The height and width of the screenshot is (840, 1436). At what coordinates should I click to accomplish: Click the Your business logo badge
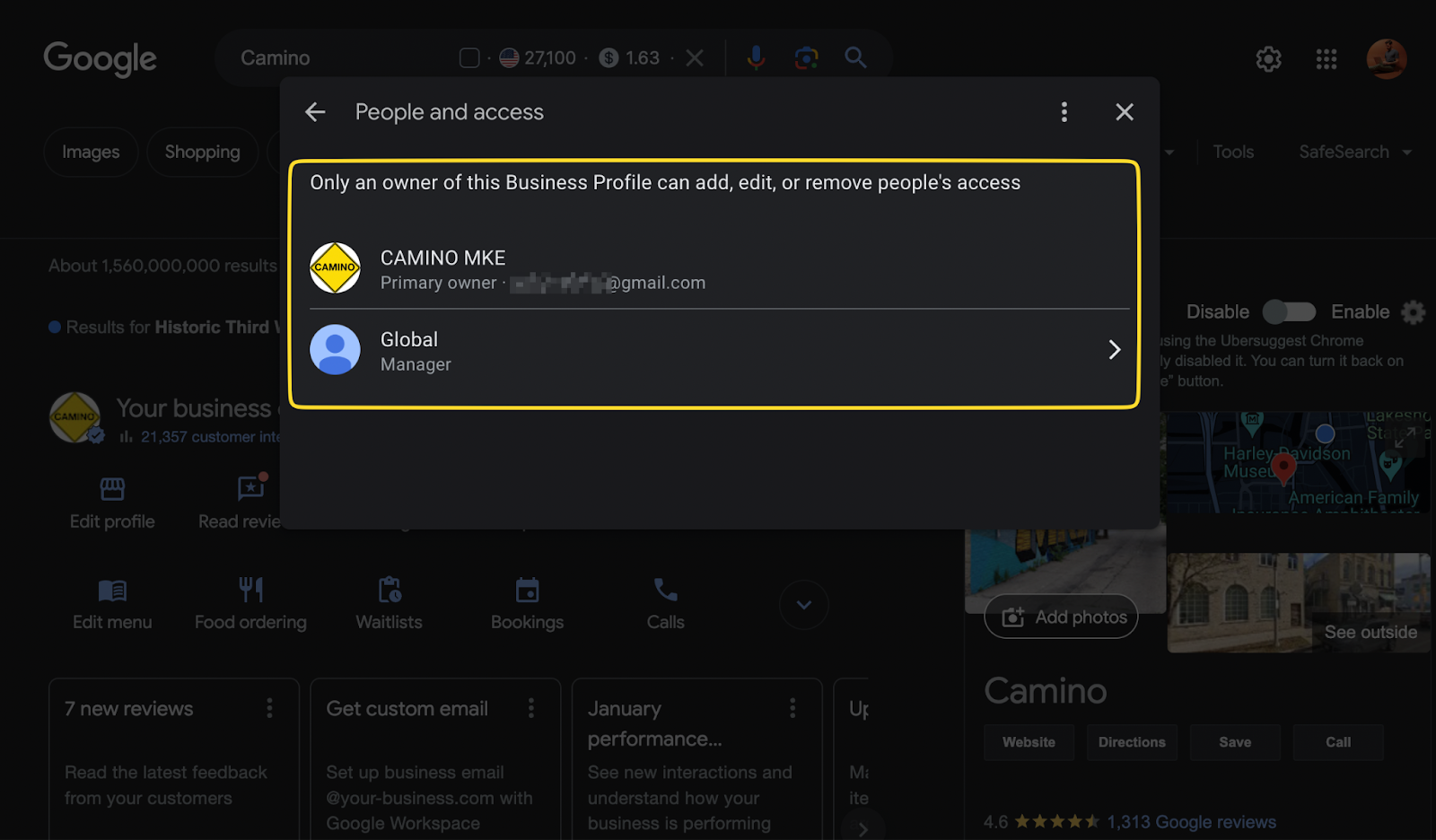75,418
